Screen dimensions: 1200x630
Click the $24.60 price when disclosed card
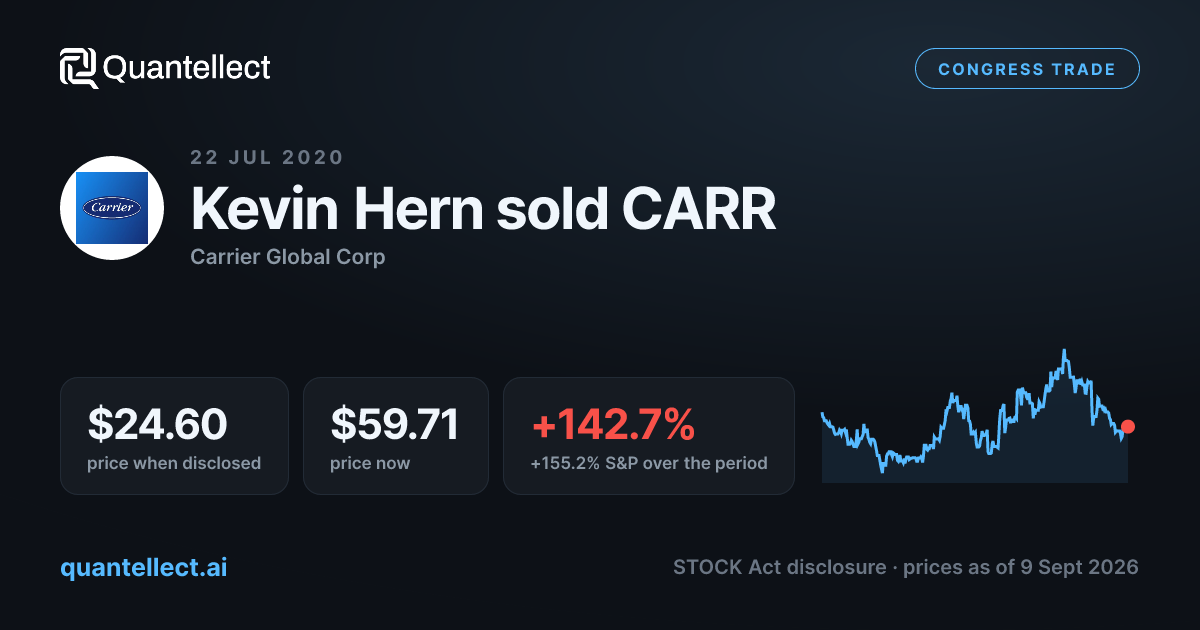pyautogui.click(x=174, y=435)
